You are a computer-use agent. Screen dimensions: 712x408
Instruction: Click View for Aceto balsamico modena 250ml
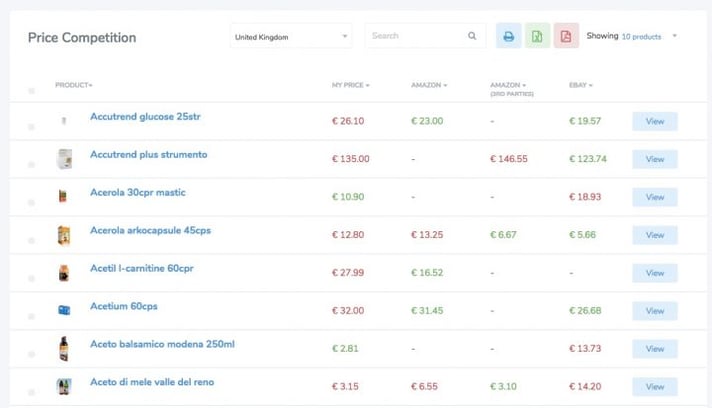point(655,349)
